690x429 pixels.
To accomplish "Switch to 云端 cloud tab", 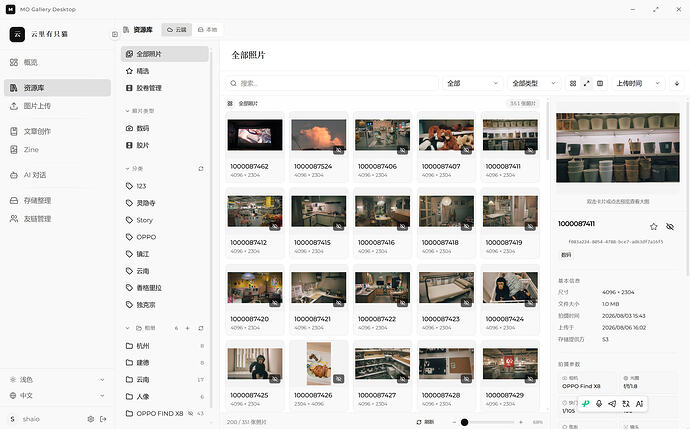I will 176,29.
